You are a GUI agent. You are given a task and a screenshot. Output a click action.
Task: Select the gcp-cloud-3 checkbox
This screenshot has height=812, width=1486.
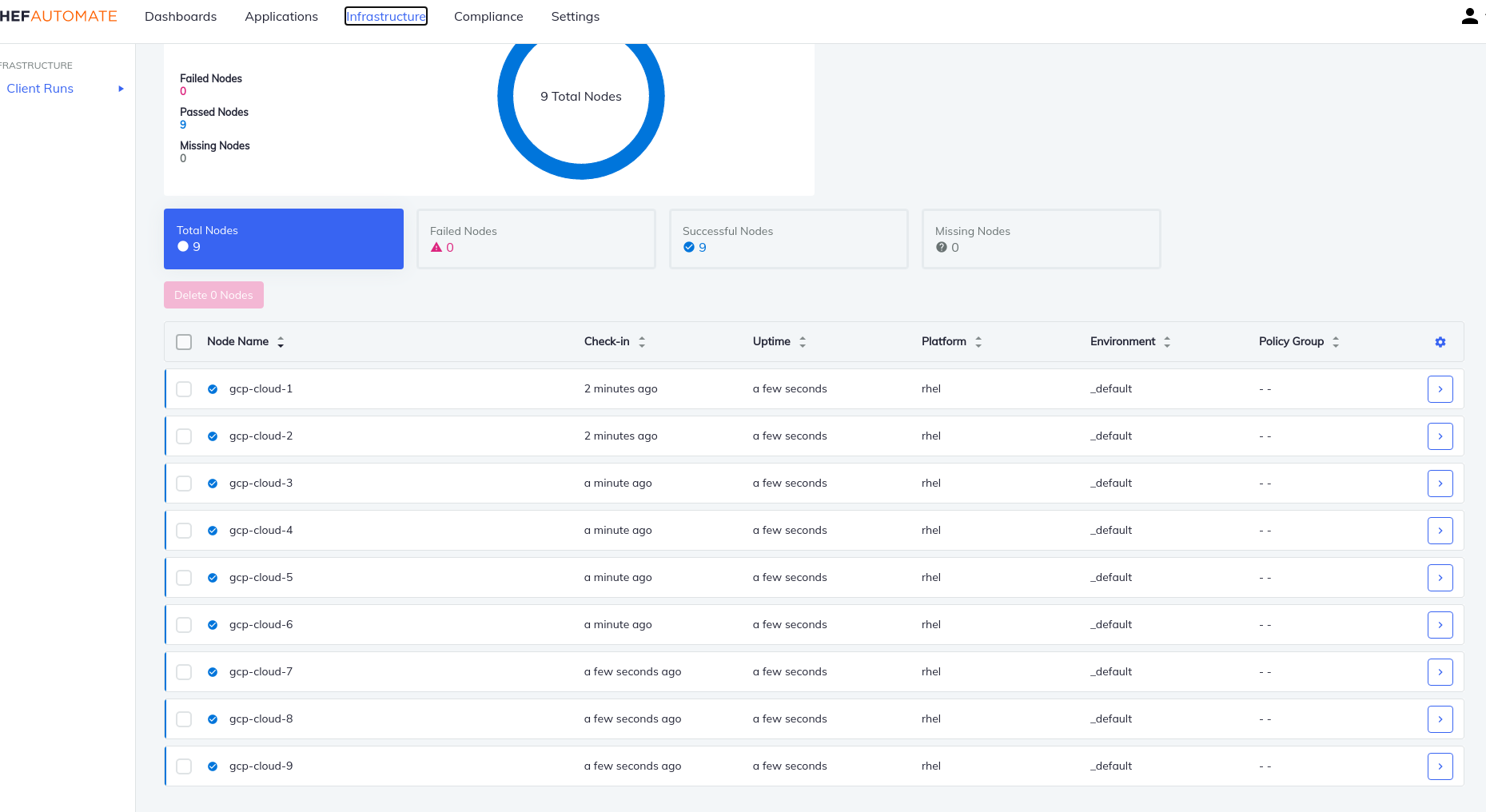point(184,484)
